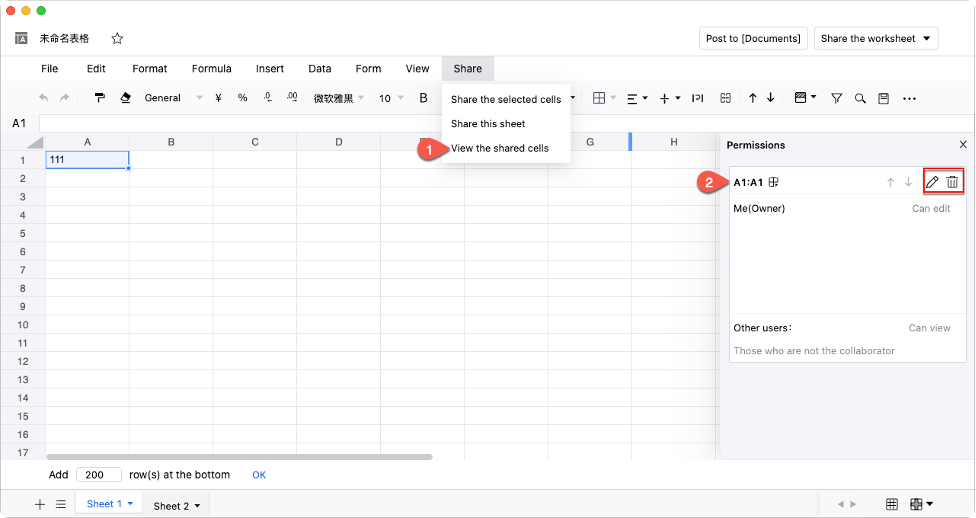Add a new sheet with plus icon

[x=40, y=505]
